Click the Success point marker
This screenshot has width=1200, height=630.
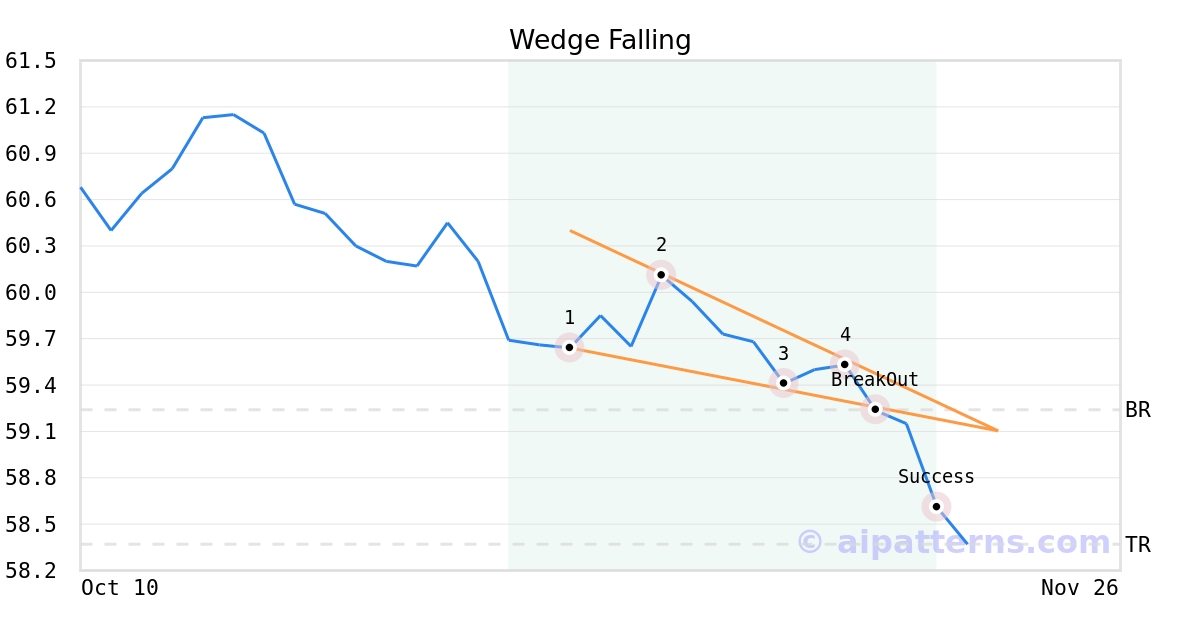[936, 506]
